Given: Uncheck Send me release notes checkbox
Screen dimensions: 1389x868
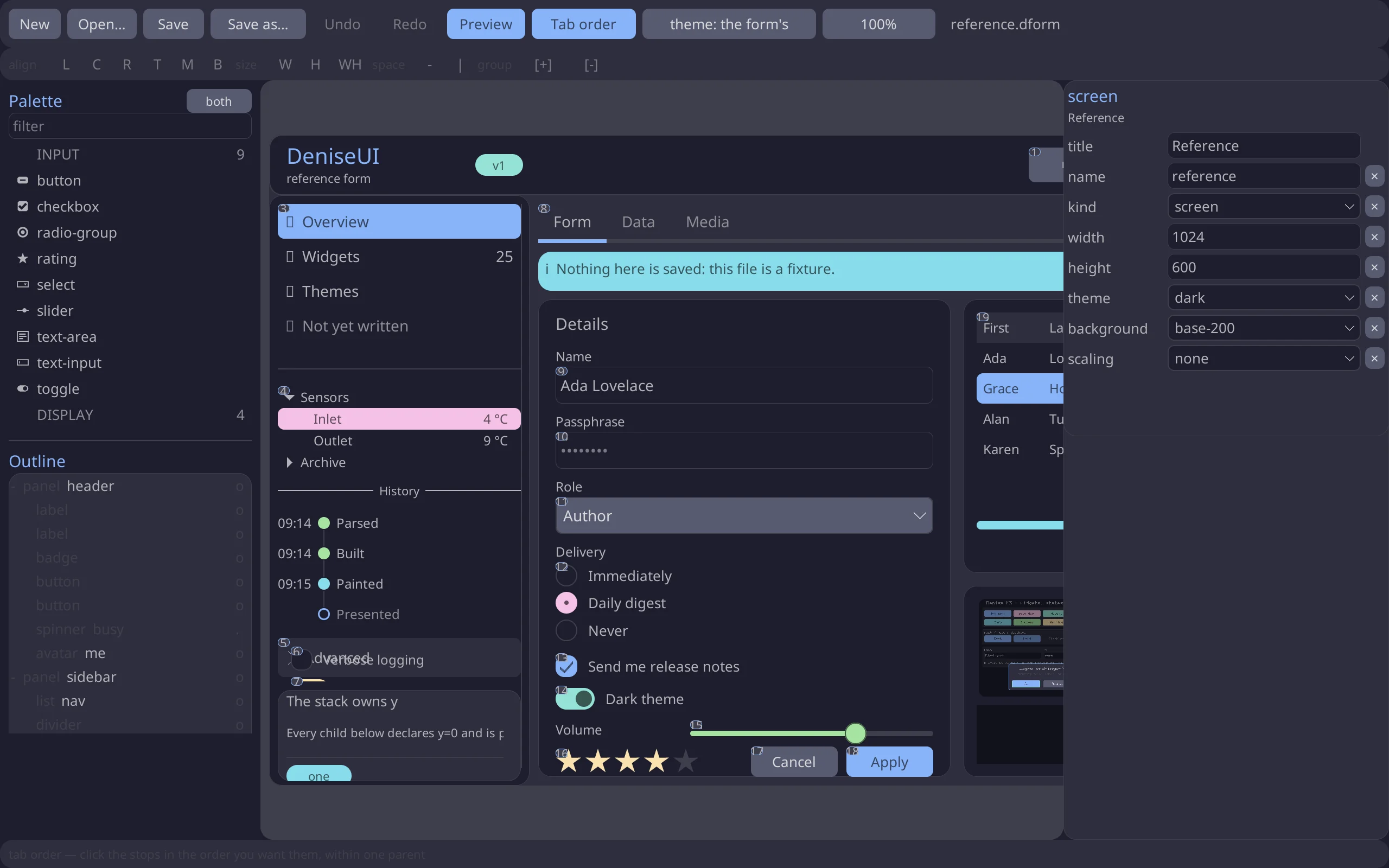Looking at the screenshot, I should click(x=566, y=667).
